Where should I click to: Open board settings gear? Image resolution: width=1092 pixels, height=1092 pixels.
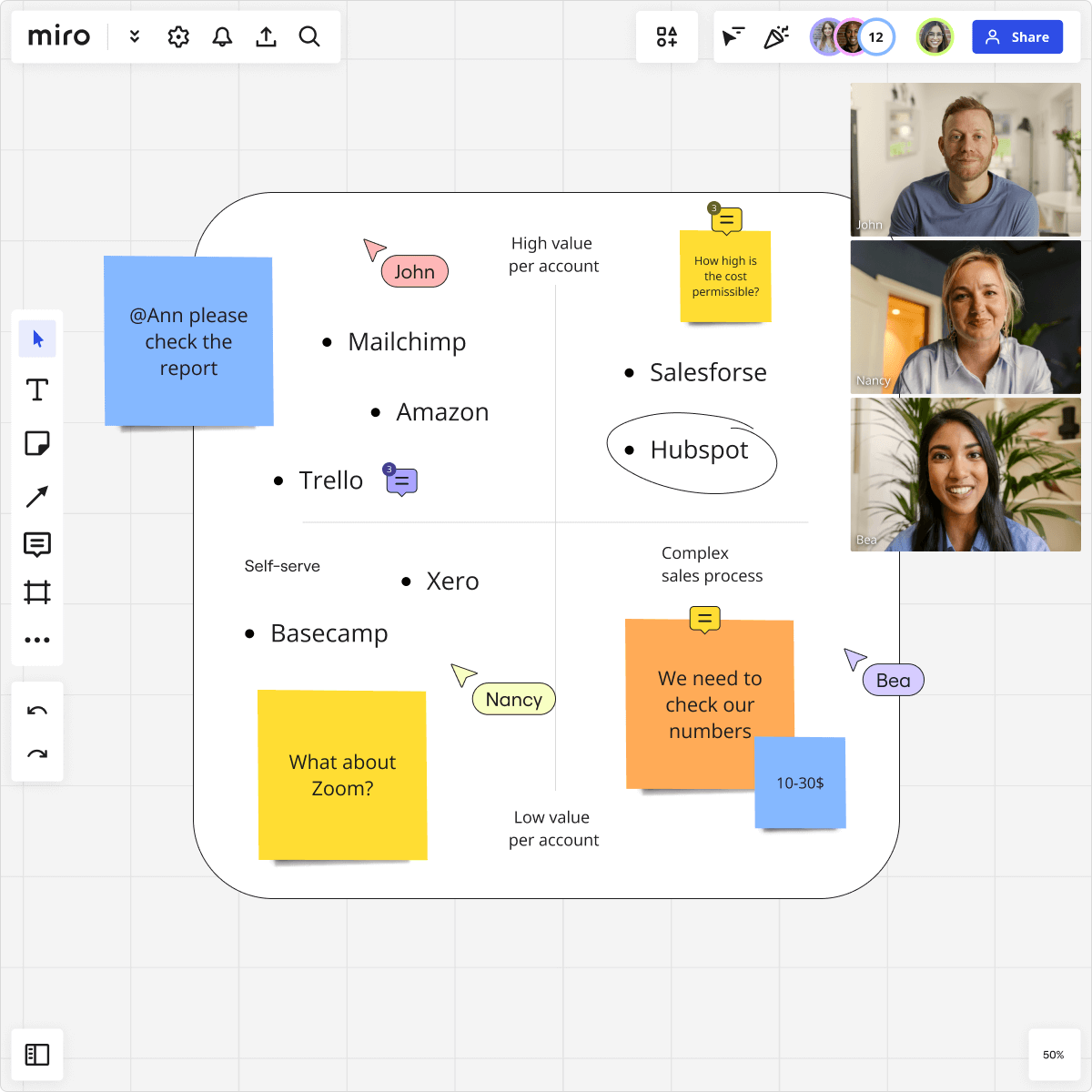coord(178,36)
